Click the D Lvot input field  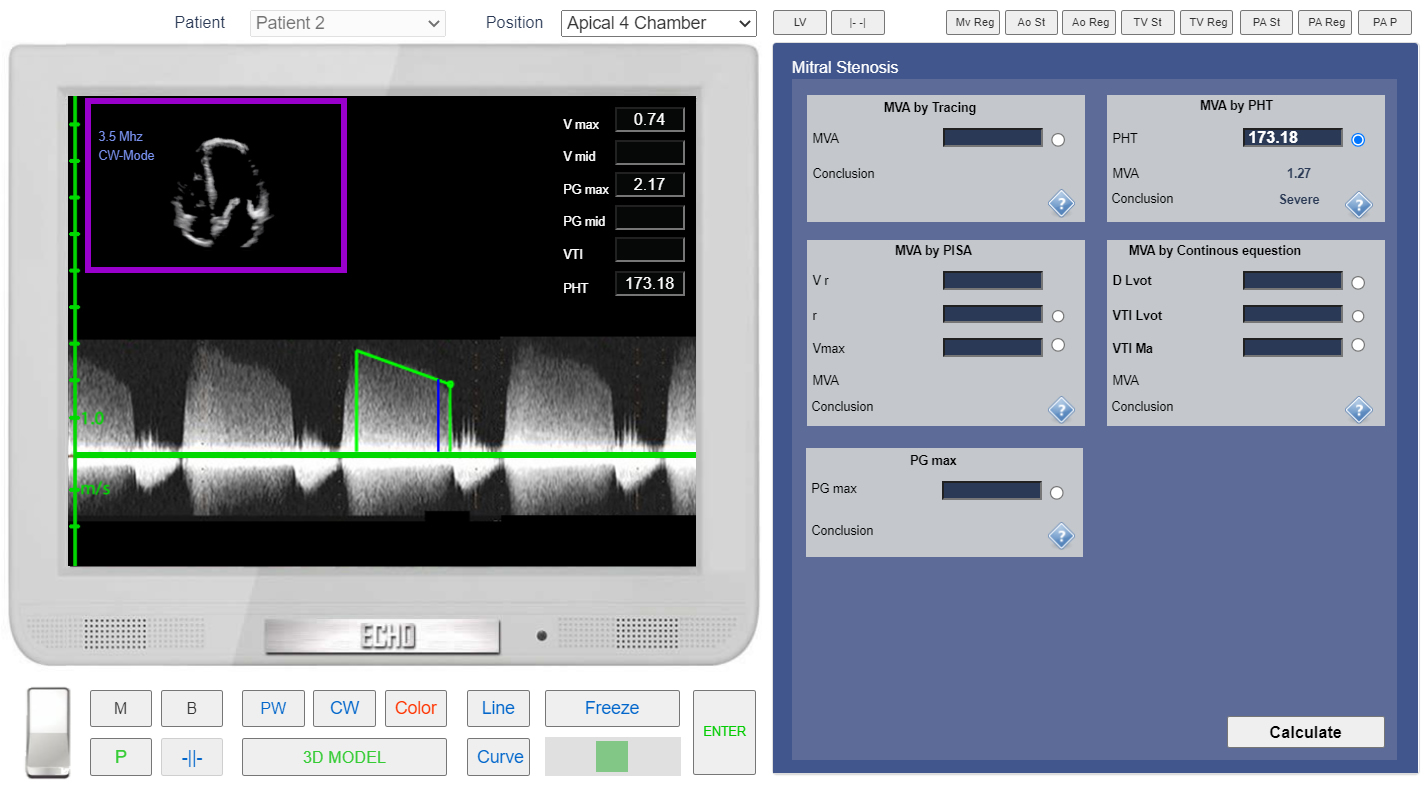tap(1293, 281)
